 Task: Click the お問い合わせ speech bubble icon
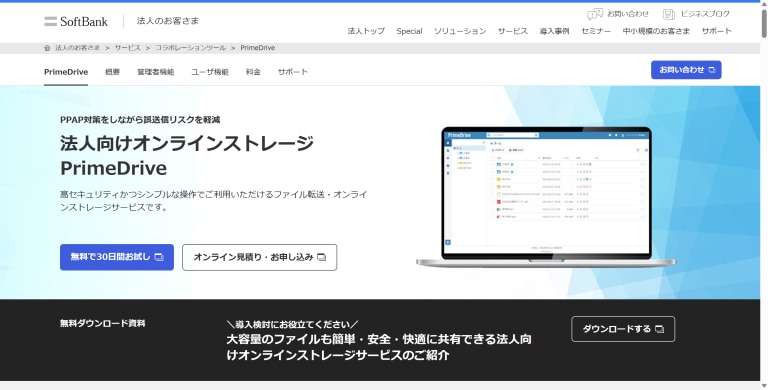(595, 14)
